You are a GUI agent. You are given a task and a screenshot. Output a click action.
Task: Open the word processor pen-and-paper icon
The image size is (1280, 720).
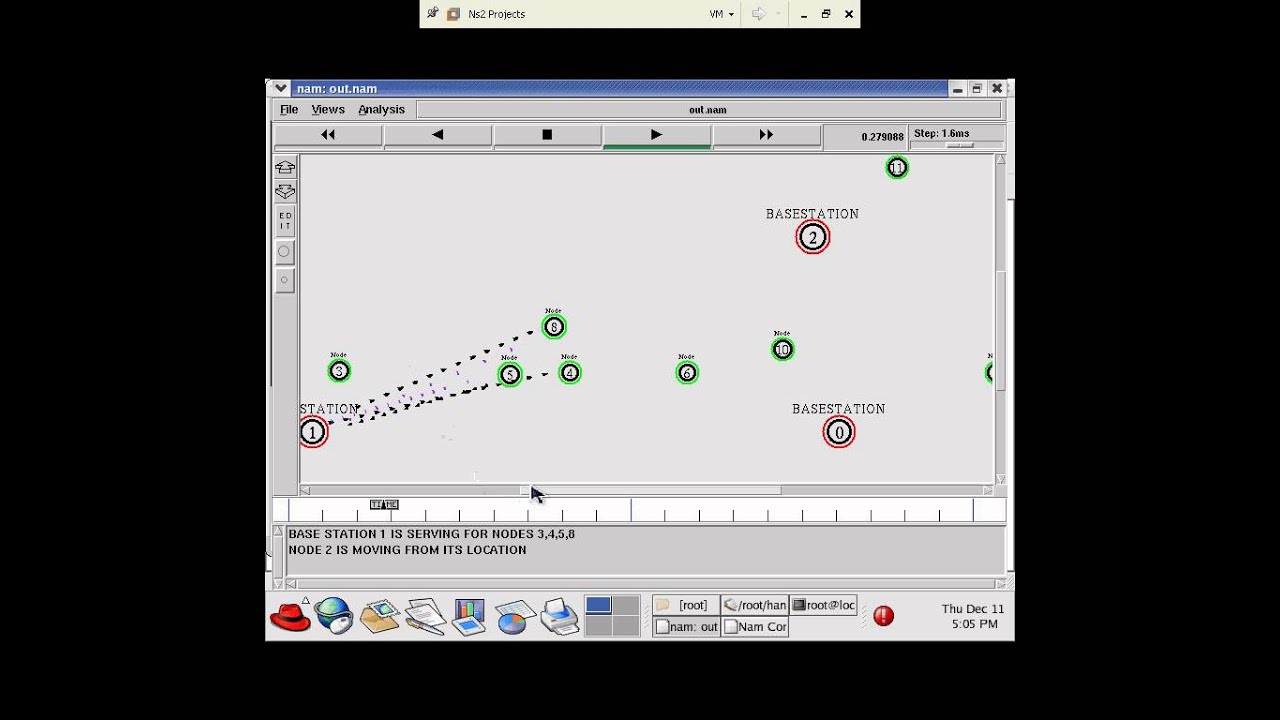[x=426, y=616]
